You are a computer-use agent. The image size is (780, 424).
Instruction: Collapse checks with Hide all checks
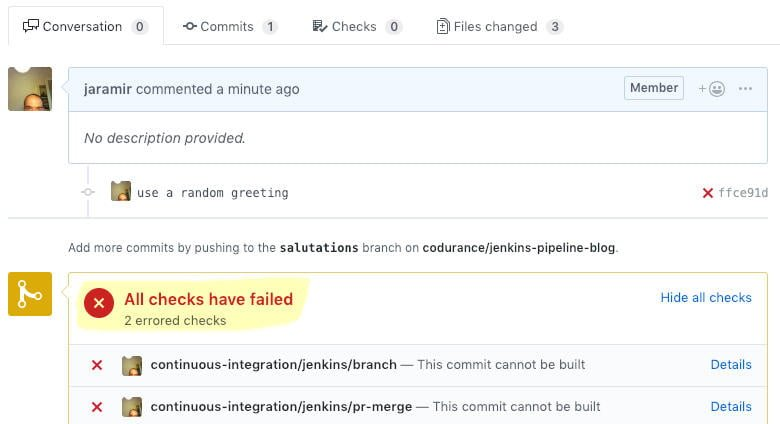[x=706, y=298]
